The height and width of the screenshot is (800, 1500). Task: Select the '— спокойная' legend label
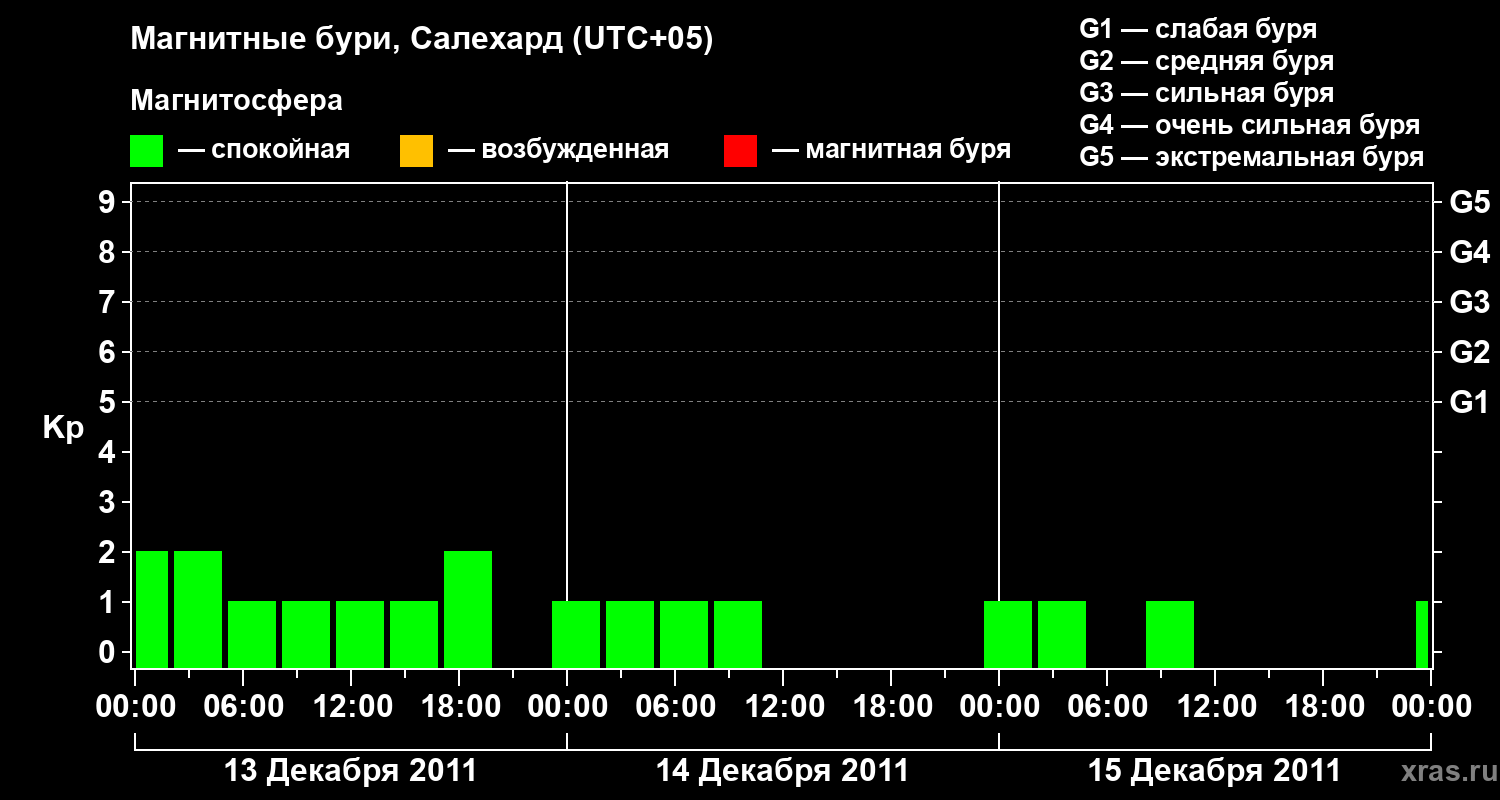pos(264,150)
